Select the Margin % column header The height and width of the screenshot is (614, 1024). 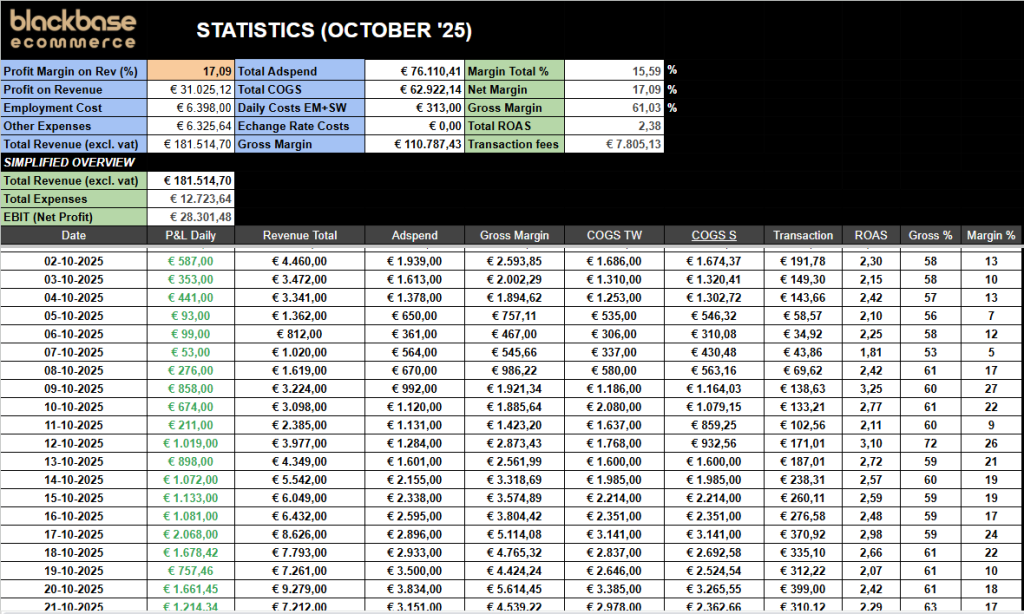pos(991,235)
